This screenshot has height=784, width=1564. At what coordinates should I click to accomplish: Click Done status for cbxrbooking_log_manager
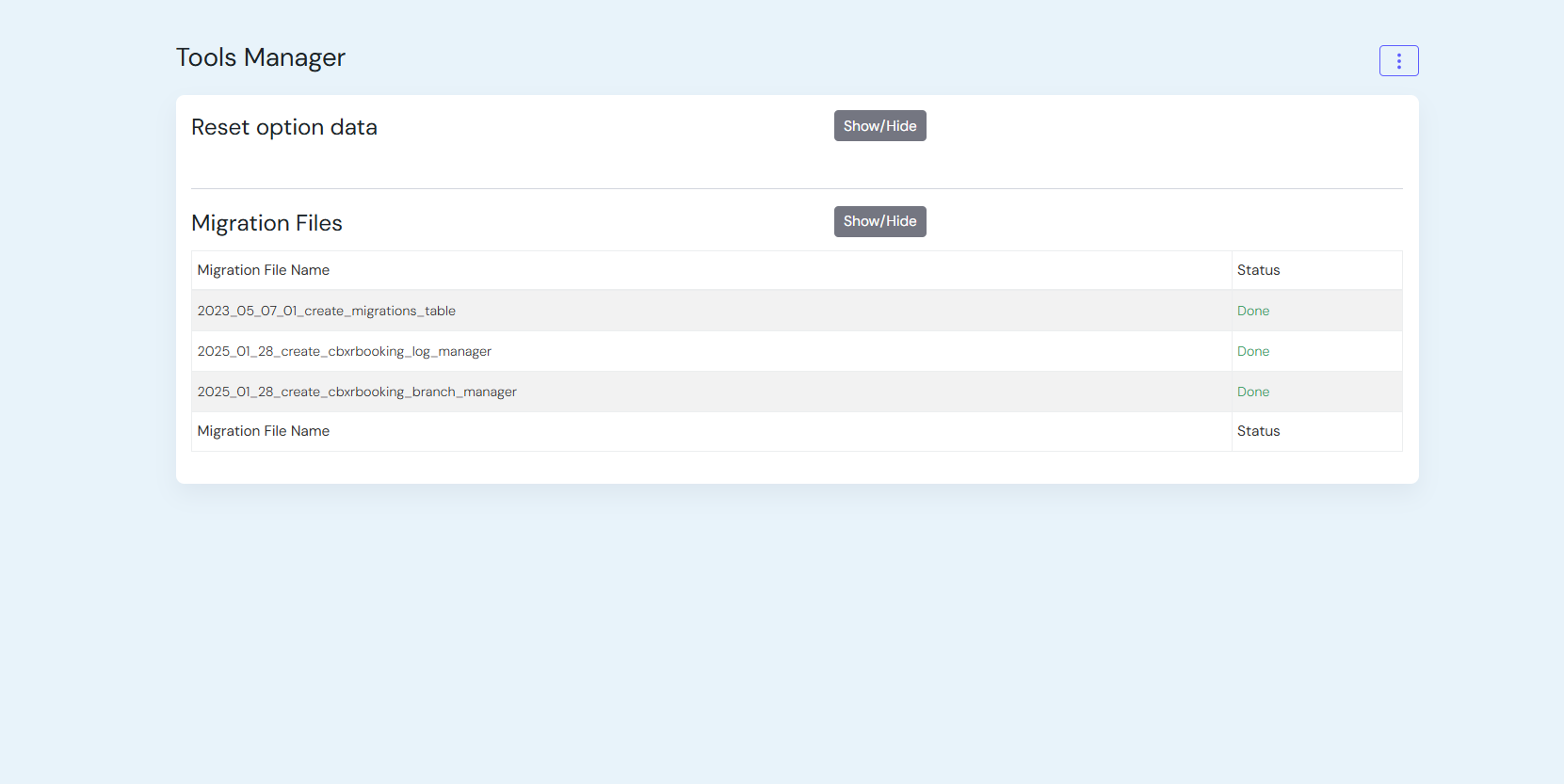coord(1252,351)
